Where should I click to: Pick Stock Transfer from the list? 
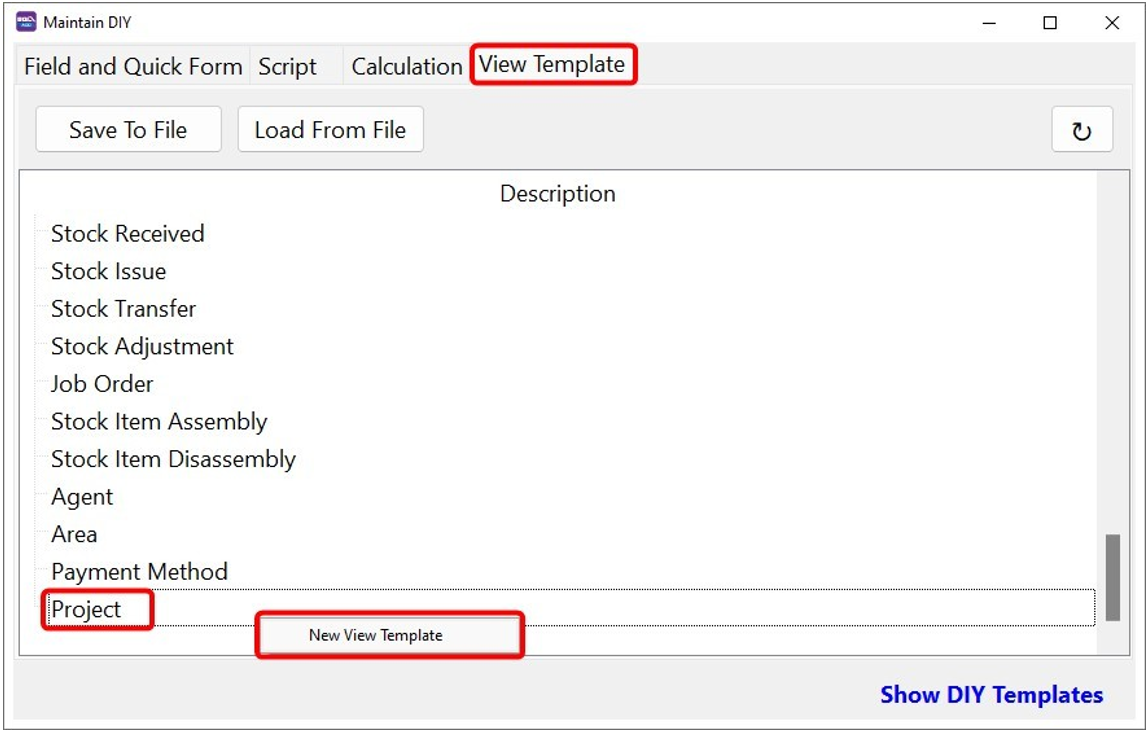(124, 309)
